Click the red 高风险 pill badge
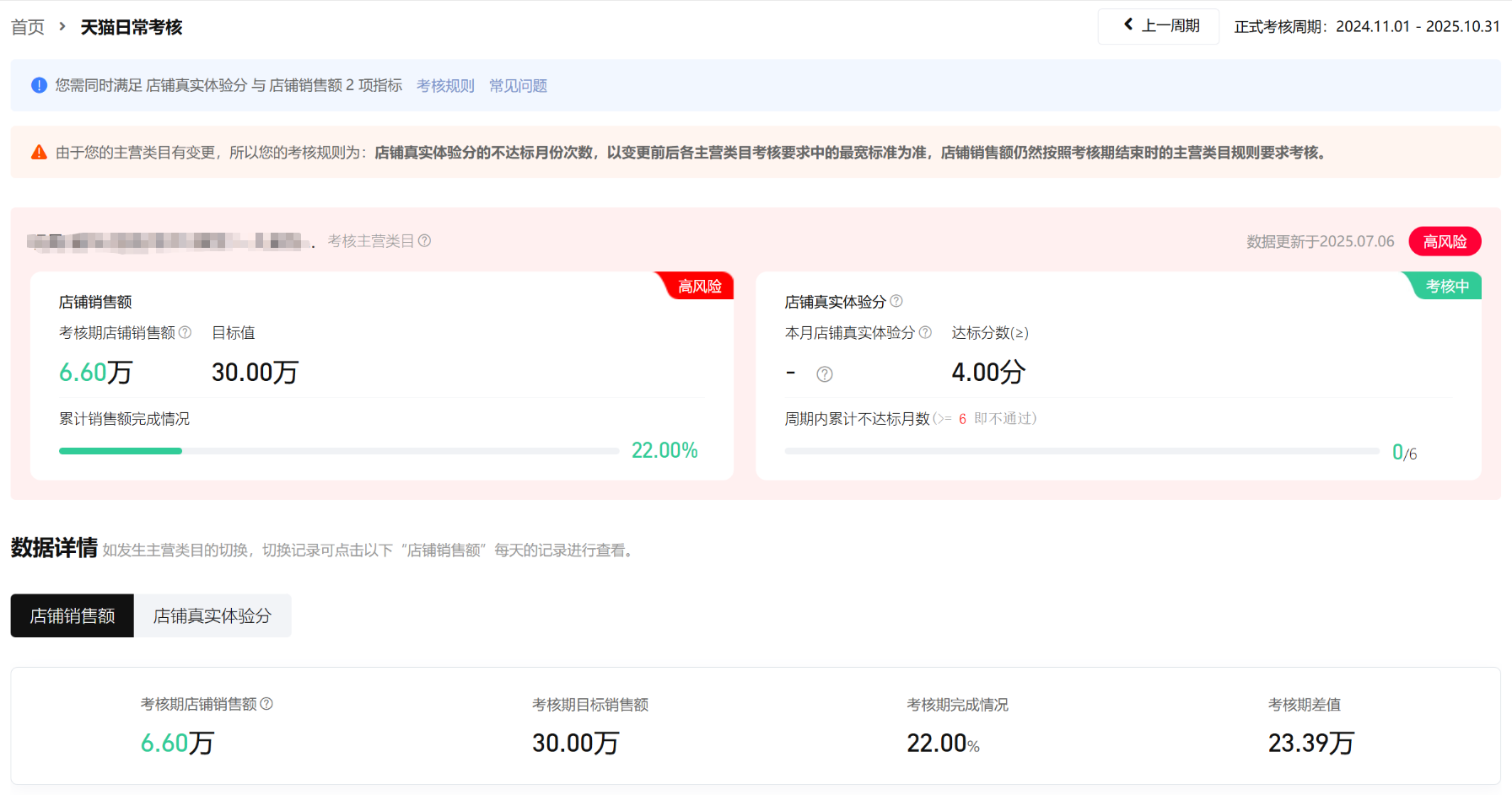 [1445, 242]
